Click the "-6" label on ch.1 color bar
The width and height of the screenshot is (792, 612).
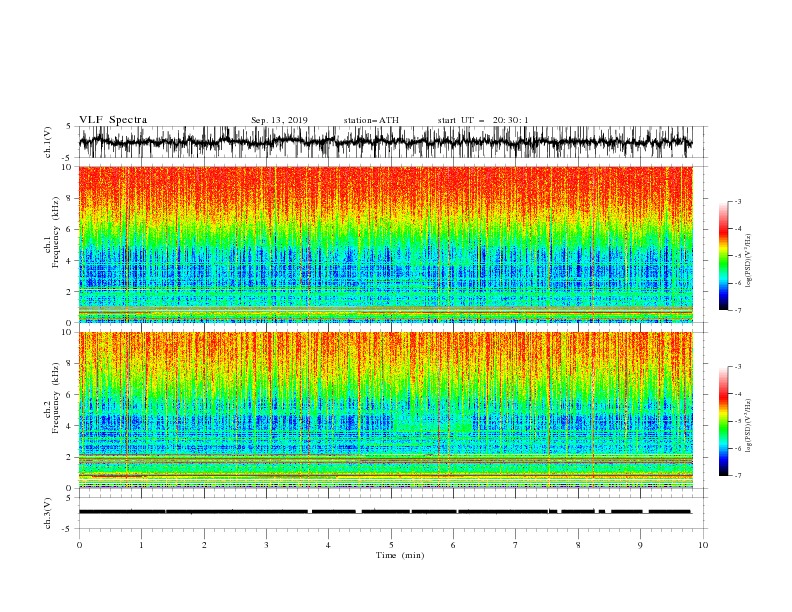pyautogui.click(x=738, y=283)
